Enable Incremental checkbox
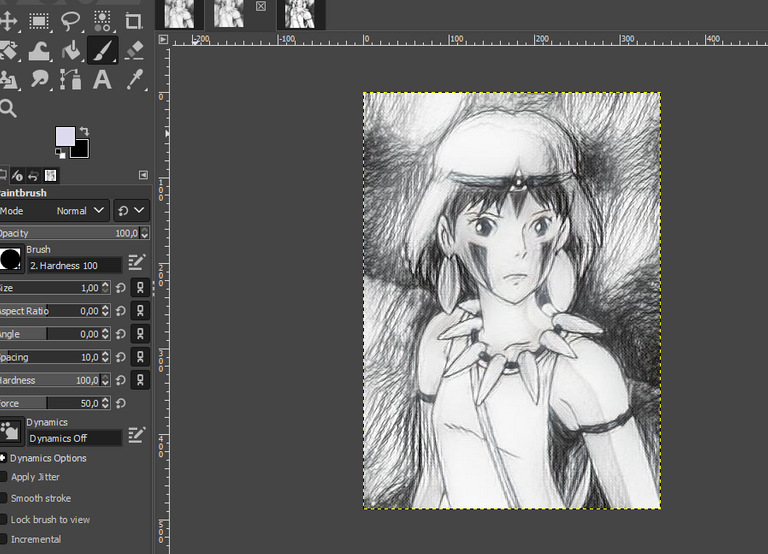This screenshot has width=768, height=554. pos(3,539)
